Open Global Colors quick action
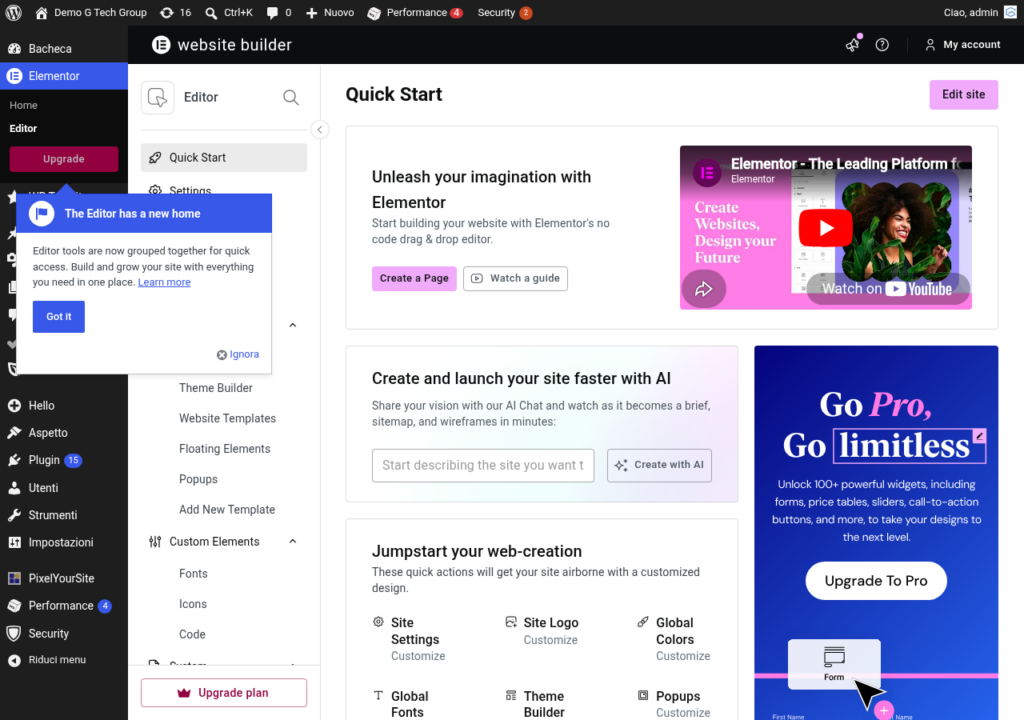Image resolution: width=1024 pixels, height=720 pixels. click(675, 638)
